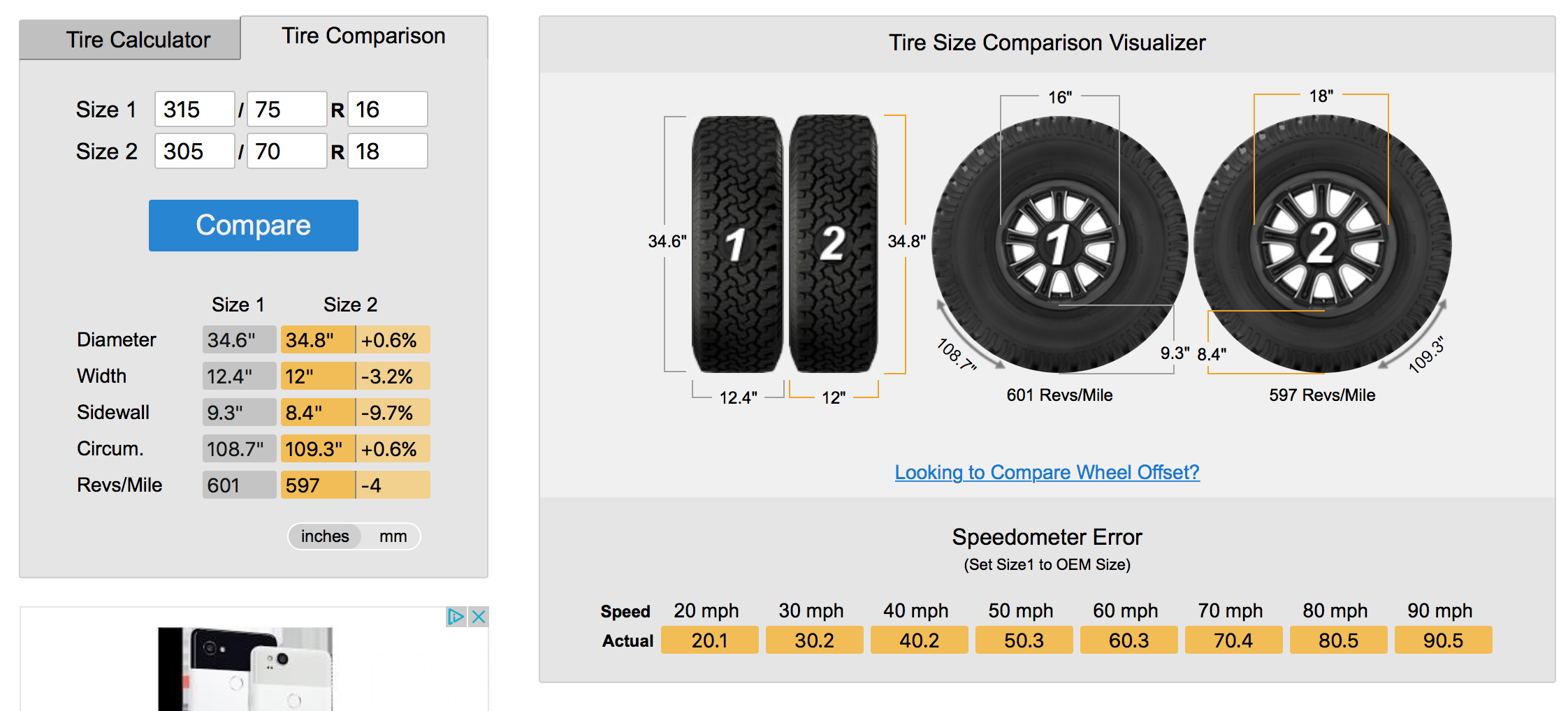Click Size 2 rim field showing 18

(x=388, y=152)
